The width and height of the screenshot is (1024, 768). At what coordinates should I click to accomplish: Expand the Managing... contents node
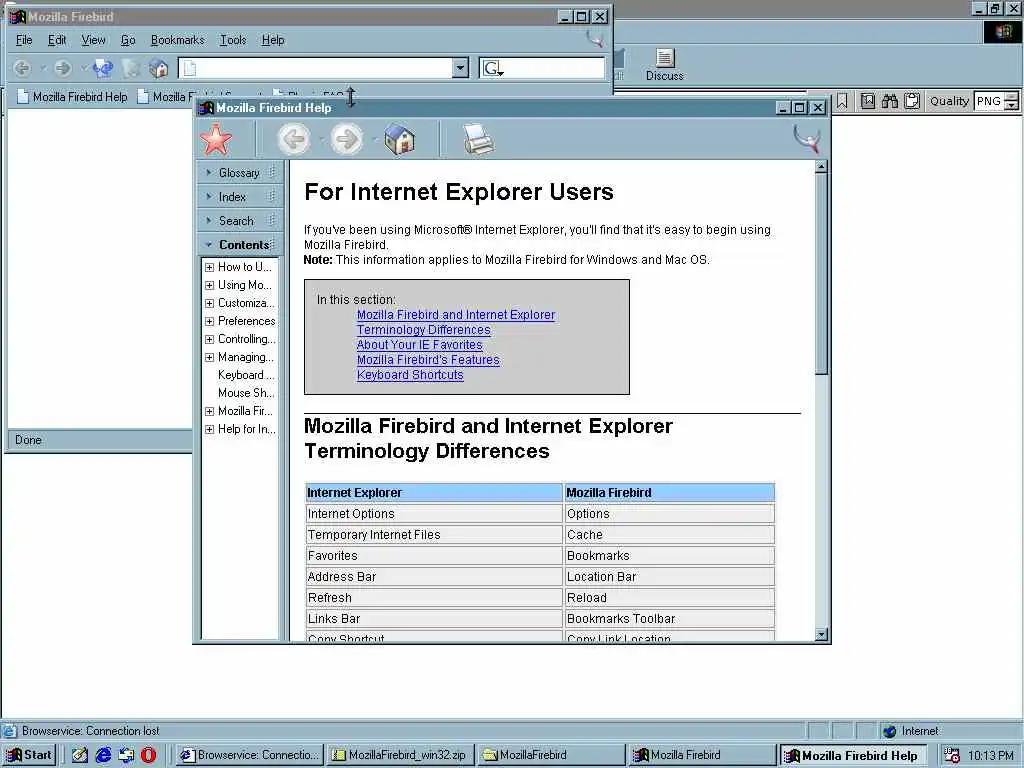coord(209,357)
